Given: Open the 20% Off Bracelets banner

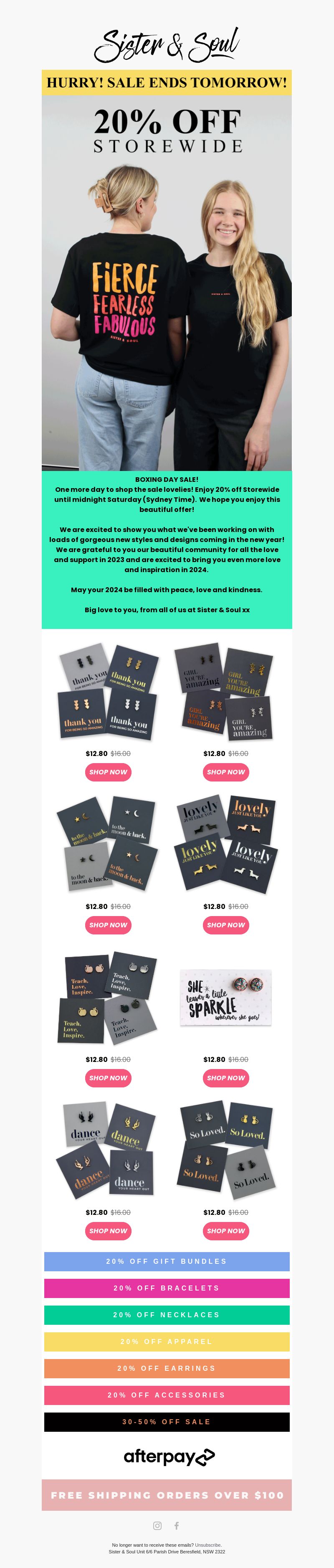Looking at the screenshot, I should 167,1288.
